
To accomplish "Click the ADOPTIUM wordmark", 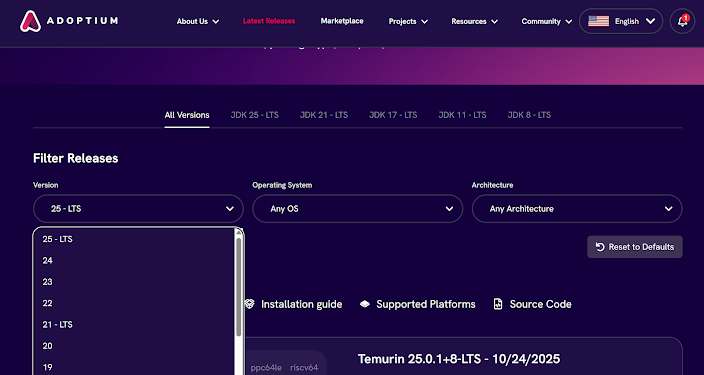I will (x=82, y=21).
